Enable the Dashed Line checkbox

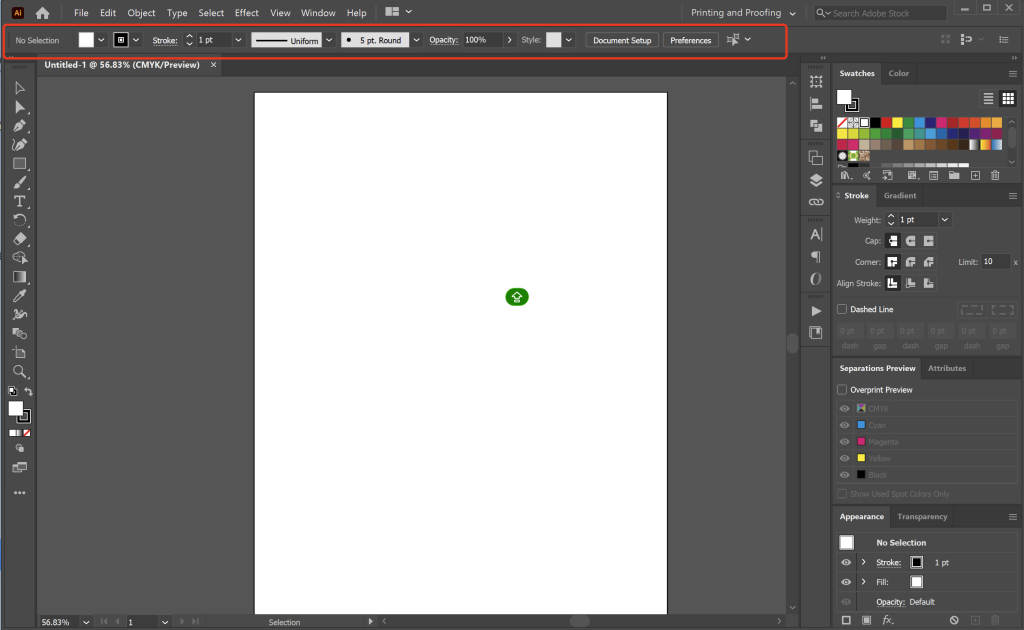842,310
